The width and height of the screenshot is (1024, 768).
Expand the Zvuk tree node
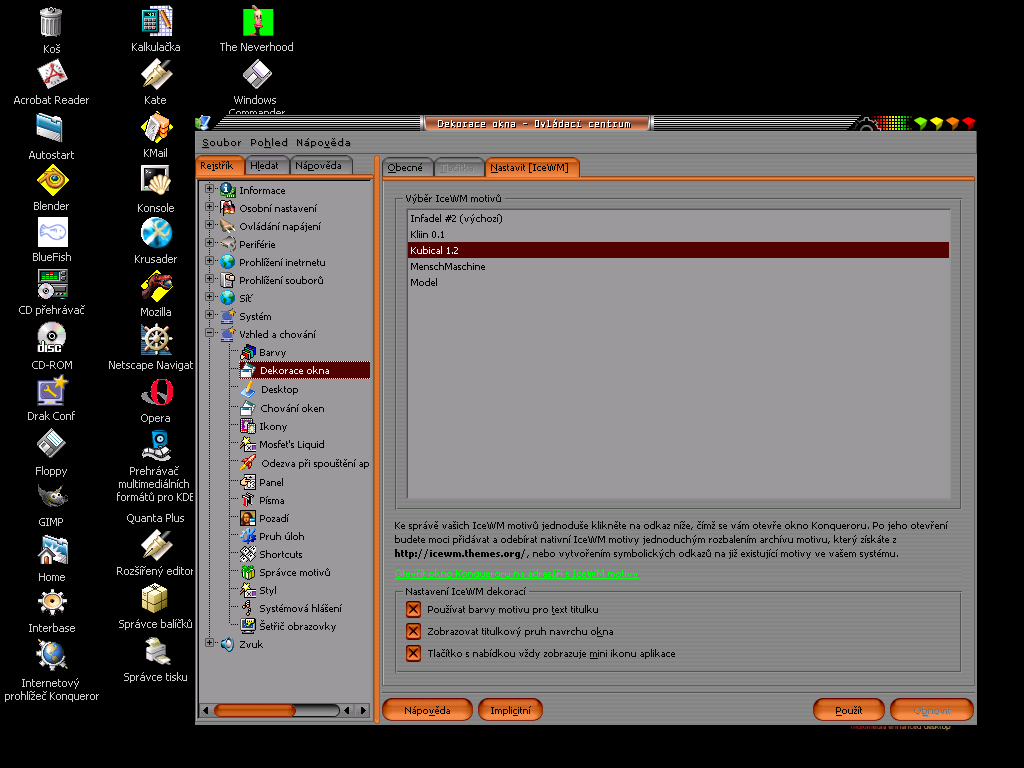point(210,643)
